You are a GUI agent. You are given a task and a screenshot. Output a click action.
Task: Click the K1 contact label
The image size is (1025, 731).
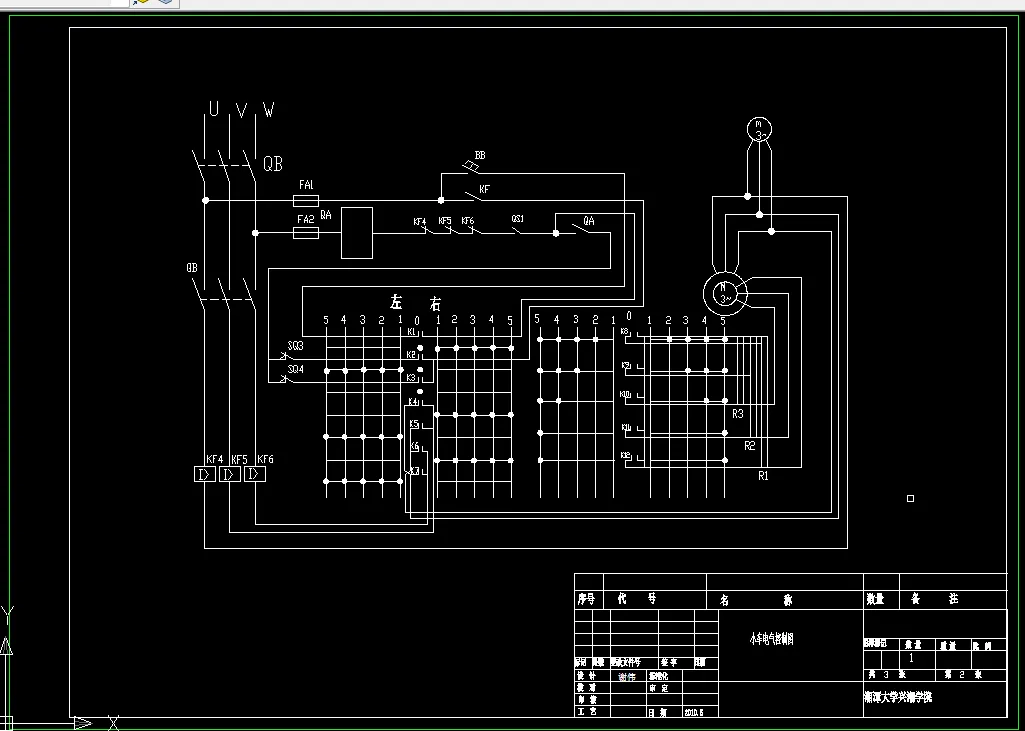412,332
